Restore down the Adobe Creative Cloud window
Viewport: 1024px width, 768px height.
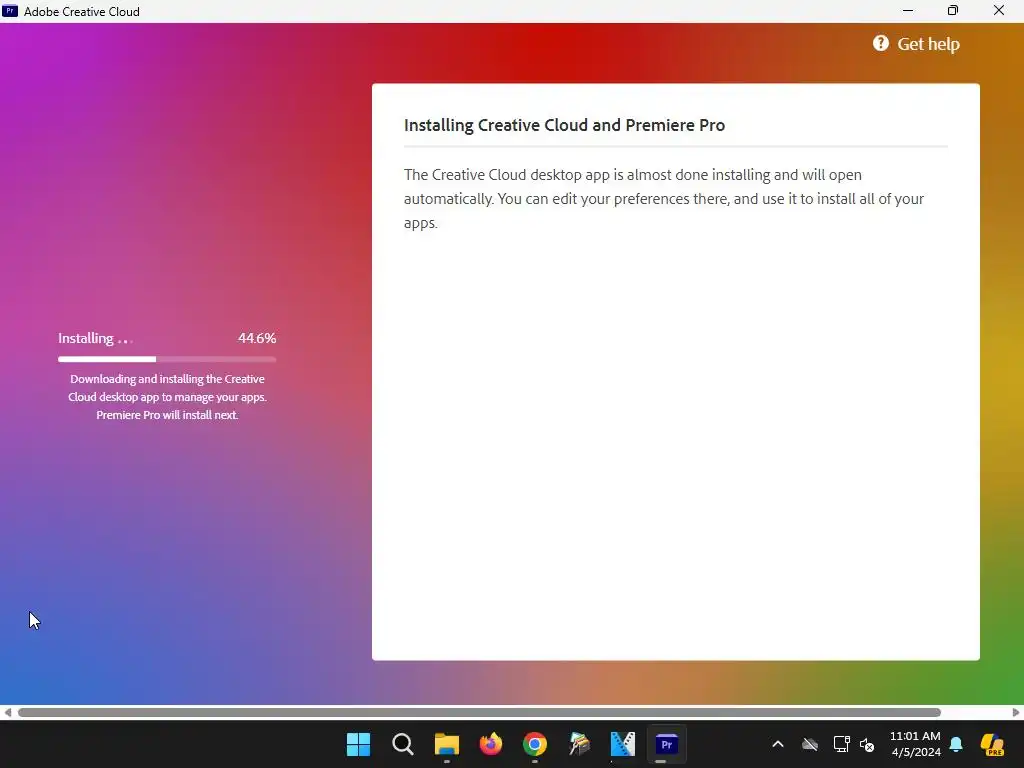(x=953, y=10)
